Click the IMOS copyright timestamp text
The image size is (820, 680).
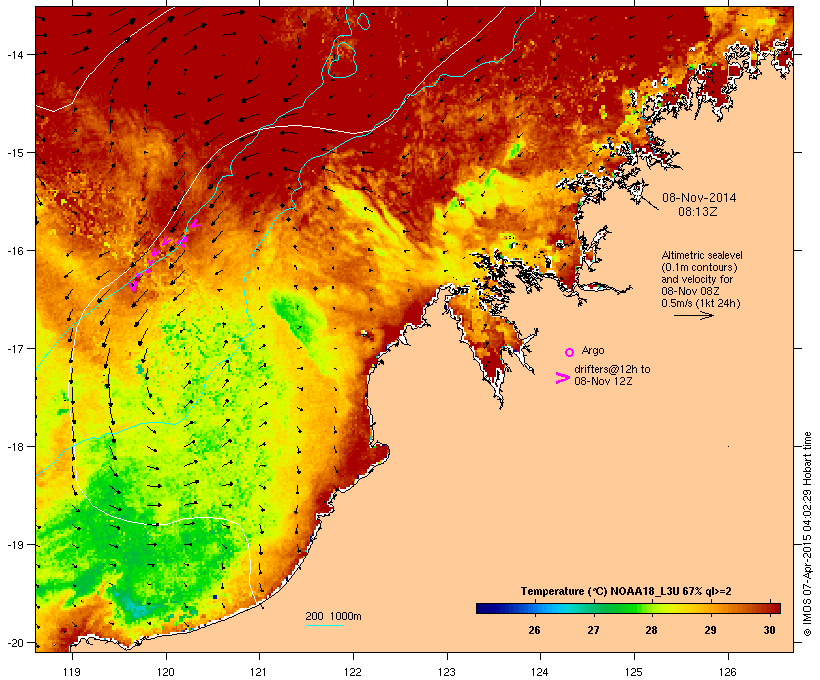(807, 534)
